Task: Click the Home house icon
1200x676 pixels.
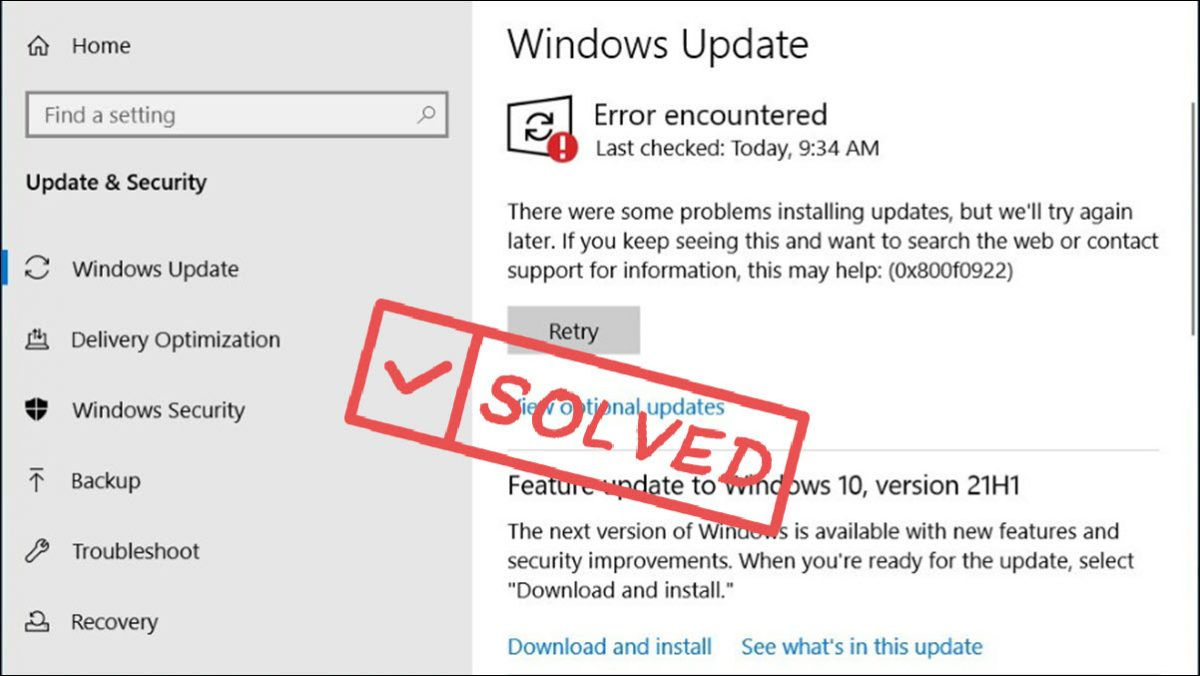Action: click(x=38, y=45)
